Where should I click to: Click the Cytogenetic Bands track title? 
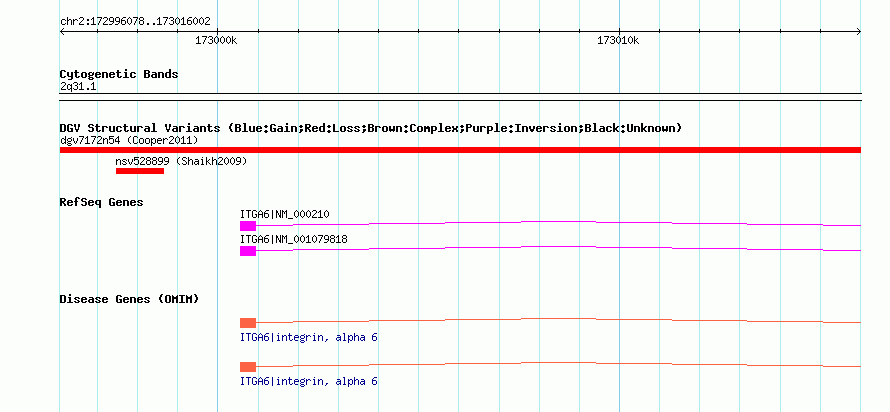pyautogui.click(x=119, y=74)
